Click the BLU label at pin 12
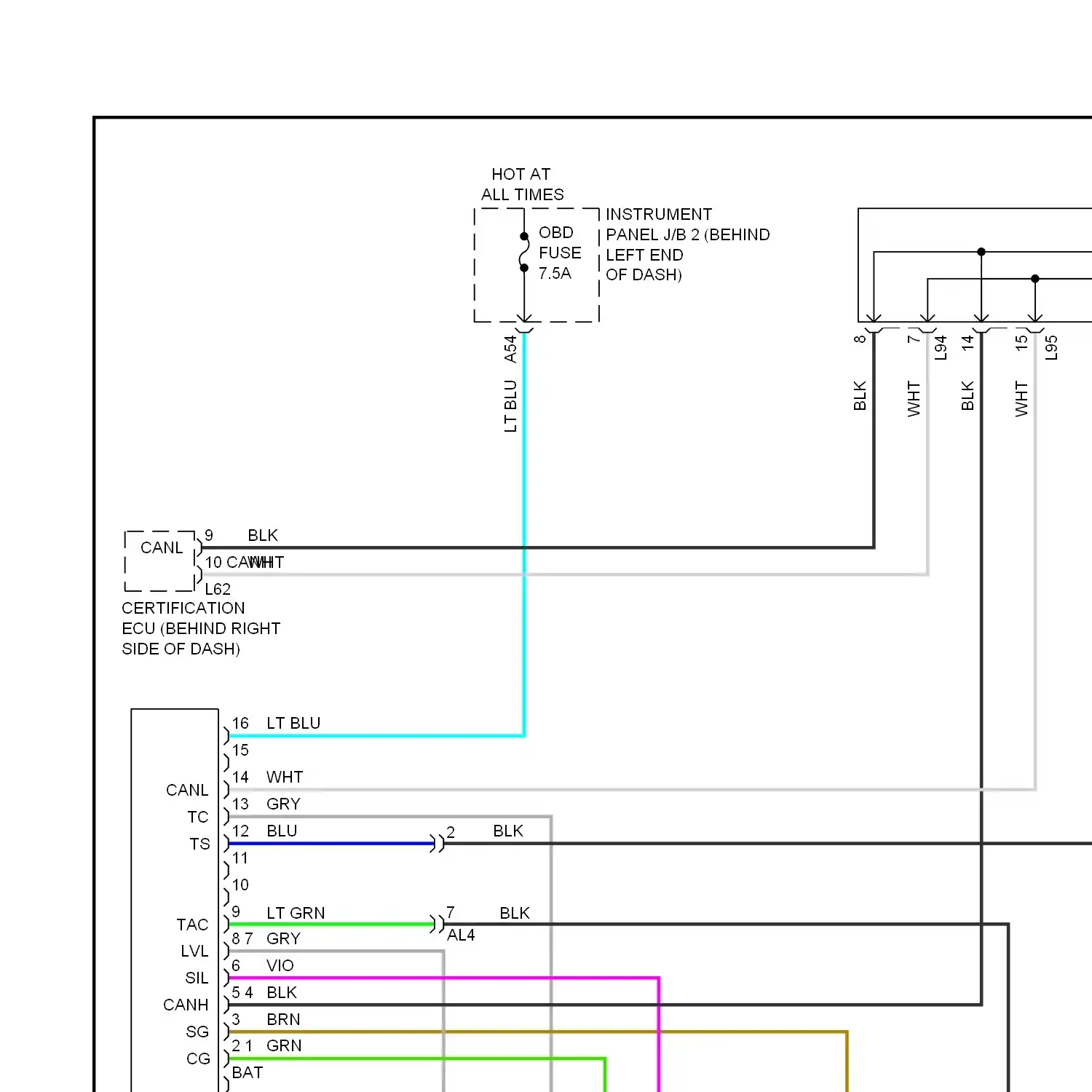1092x1092 pixels. [x=282, y=831]
